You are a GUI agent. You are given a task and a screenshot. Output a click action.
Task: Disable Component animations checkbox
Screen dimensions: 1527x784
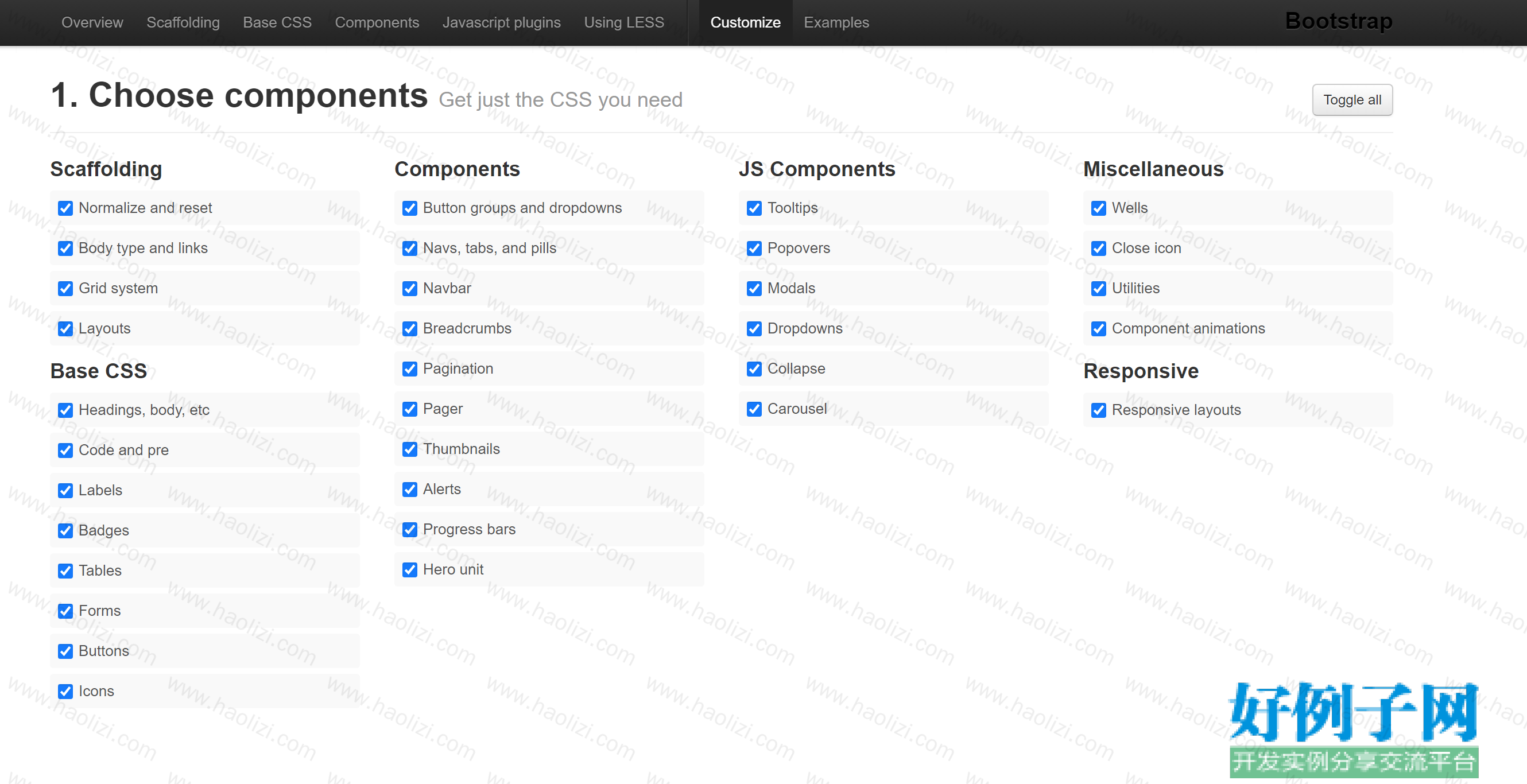click(1098, 329)
